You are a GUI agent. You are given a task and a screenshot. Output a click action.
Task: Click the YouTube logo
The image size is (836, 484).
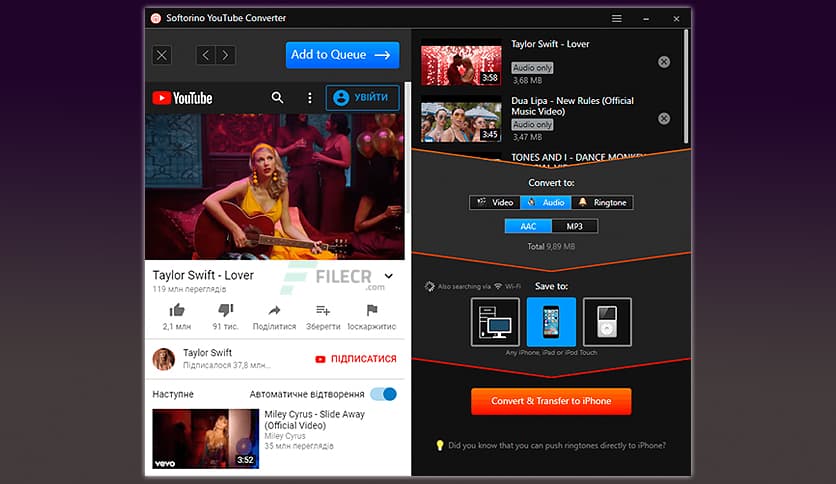tap(182, 98)
